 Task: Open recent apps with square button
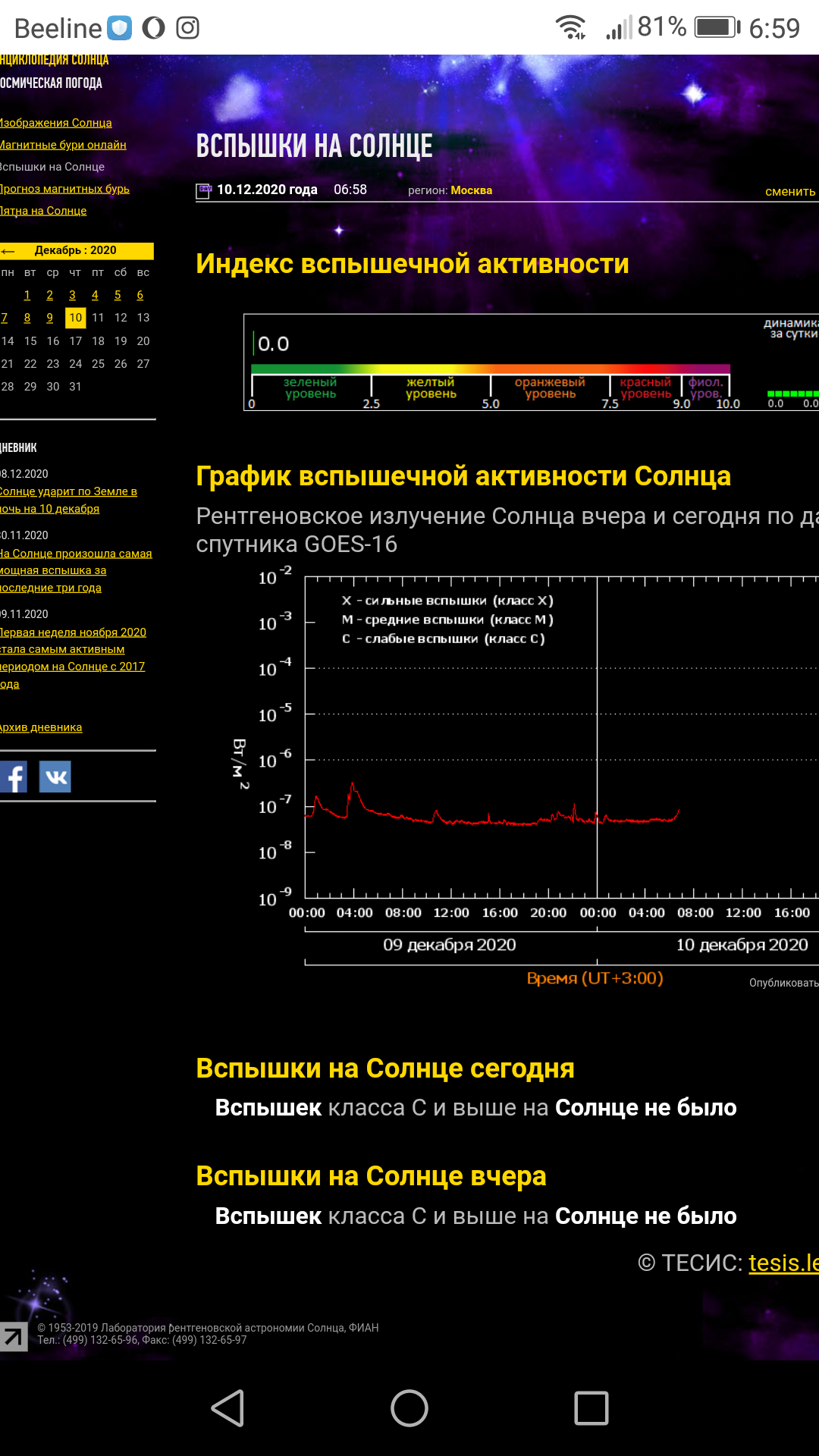coord(591,1408)
